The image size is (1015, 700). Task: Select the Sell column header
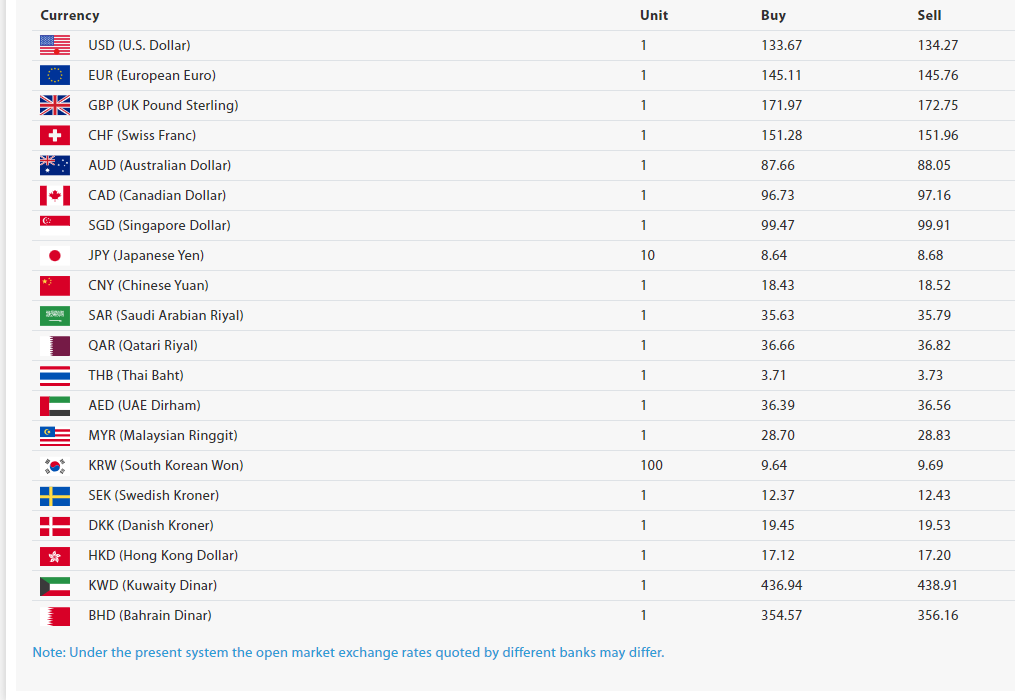coord(929,15)
